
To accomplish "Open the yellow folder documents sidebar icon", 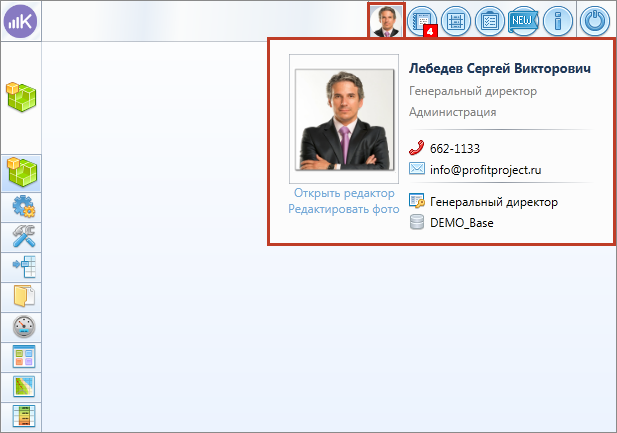I will [x=24, y=296].
